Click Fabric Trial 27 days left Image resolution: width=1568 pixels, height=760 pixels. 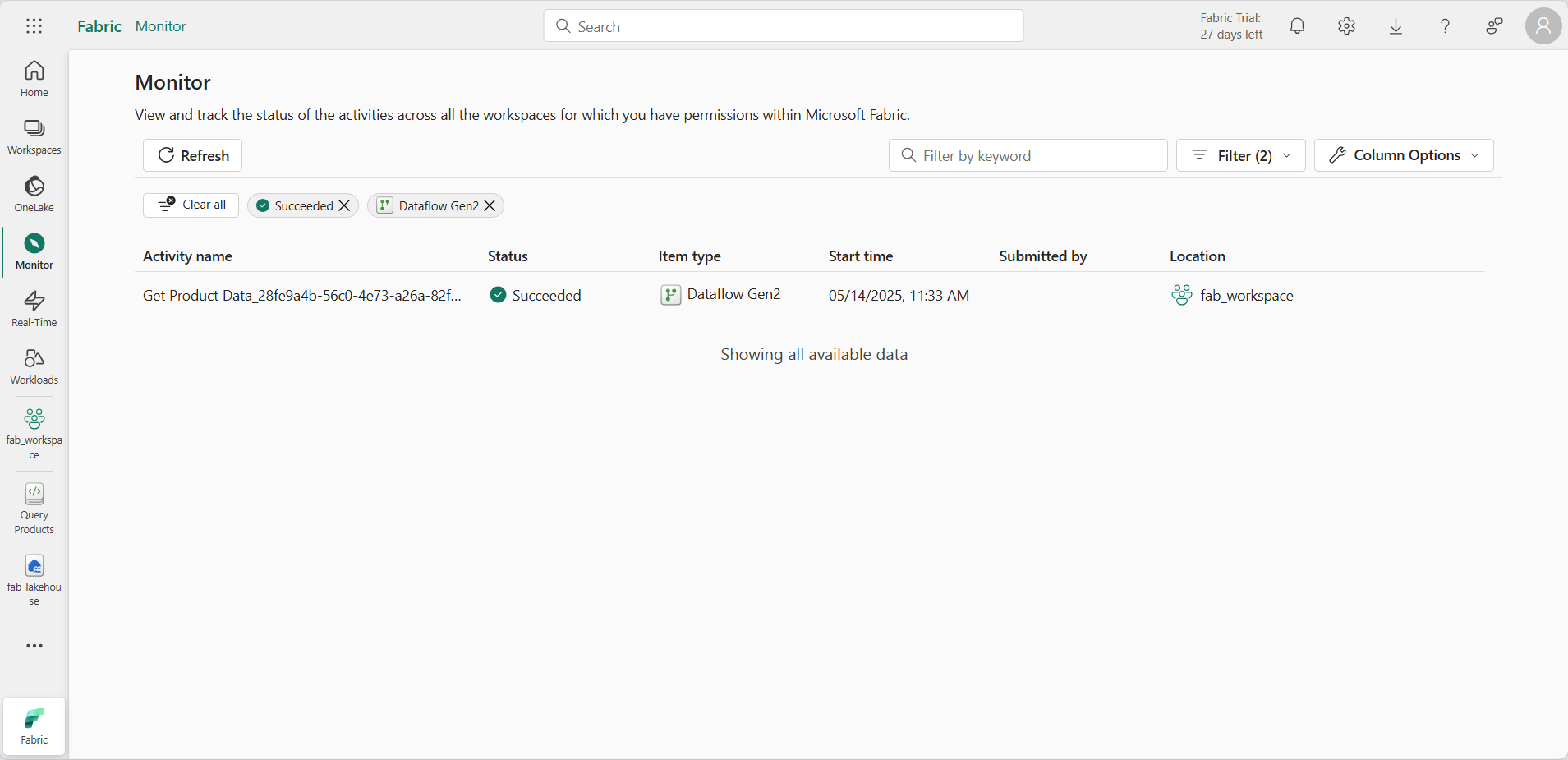click(x=1230, y=26)
